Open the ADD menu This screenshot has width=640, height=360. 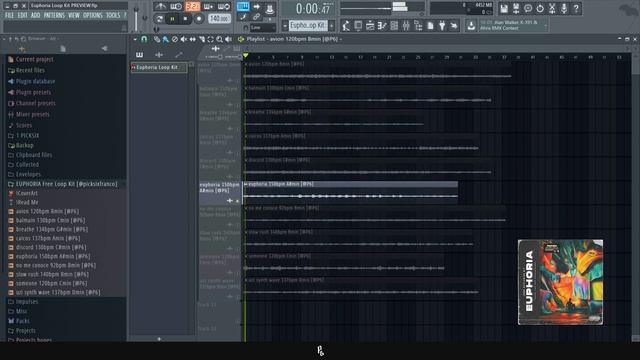[x=36, y=15]
